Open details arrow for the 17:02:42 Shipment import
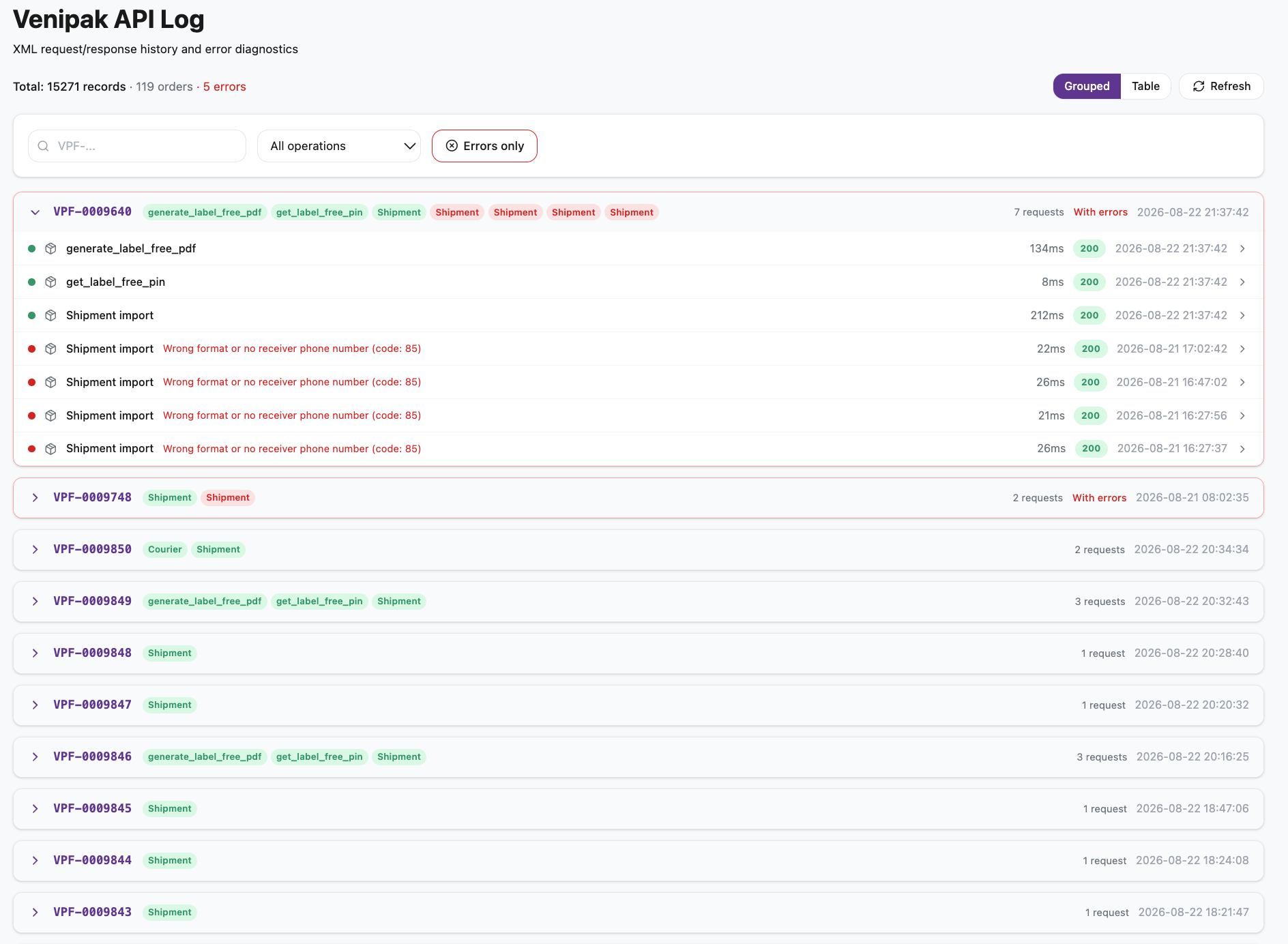Screen dimensions: 1288x944 click(x=1242, y=349)
